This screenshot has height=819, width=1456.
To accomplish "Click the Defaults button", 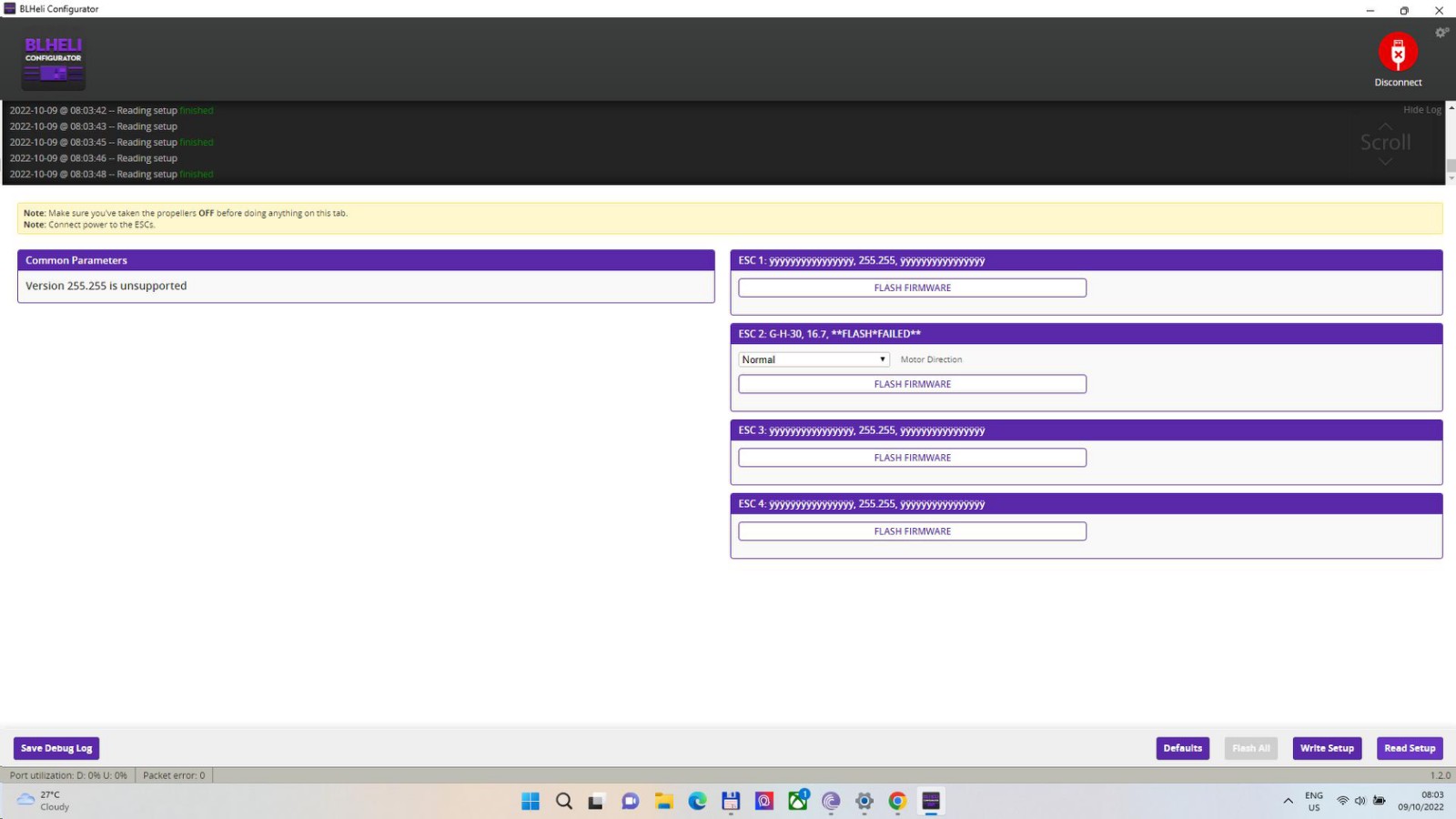I will pos(1182,748).
